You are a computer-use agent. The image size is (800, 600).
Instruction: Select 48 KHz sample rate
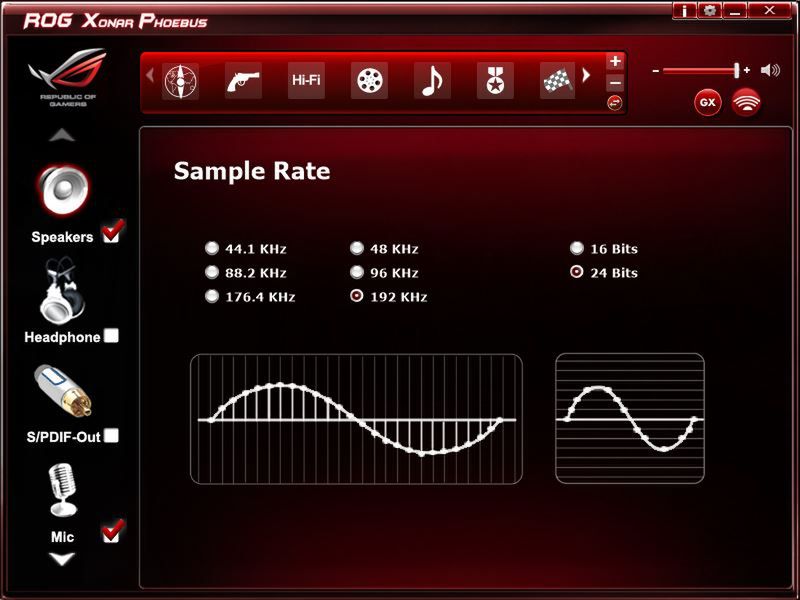click(357, 248)
